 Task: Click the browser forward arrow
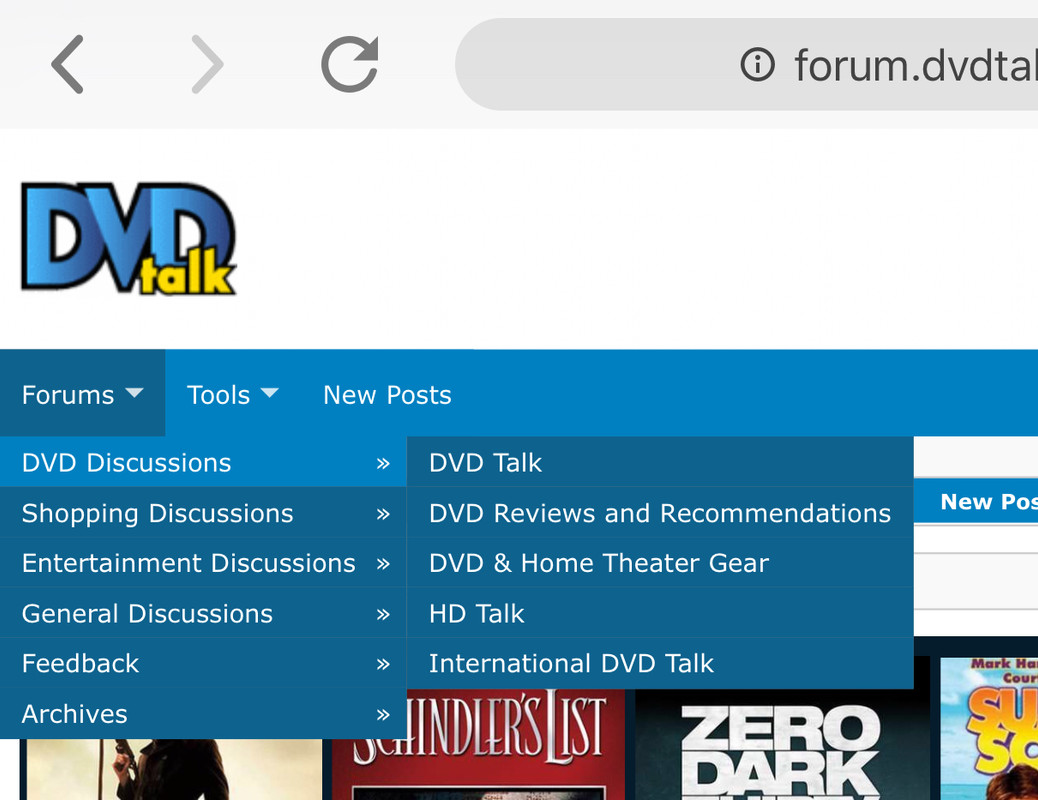pos(207,64)
